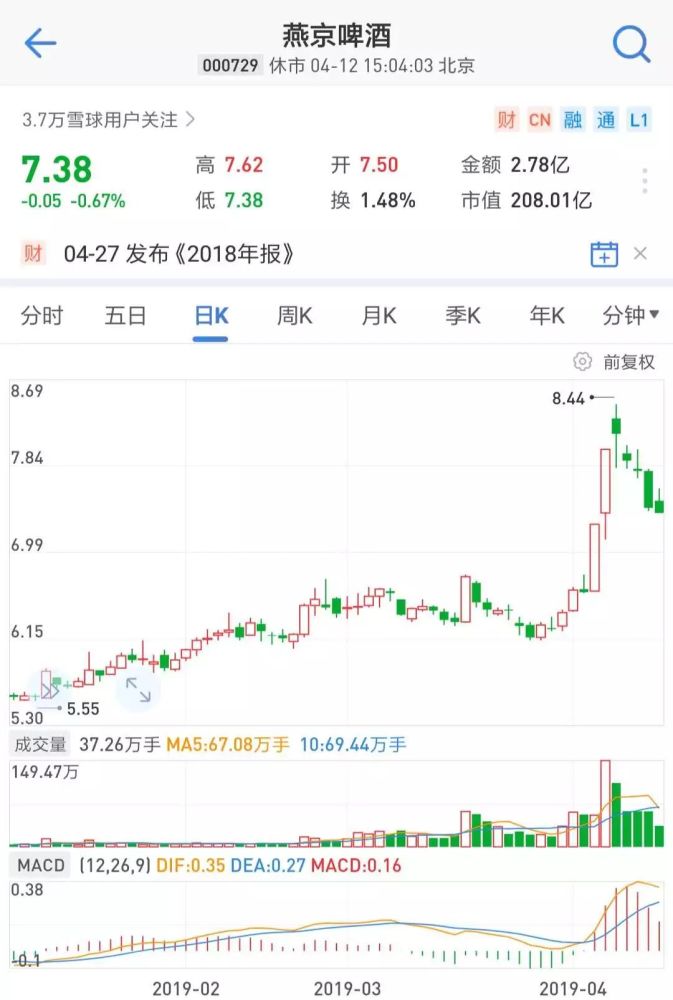Viewport: 673px width, 1000px height.
Task: Open the vertical three-dot more menu
Action: (645, 181)
